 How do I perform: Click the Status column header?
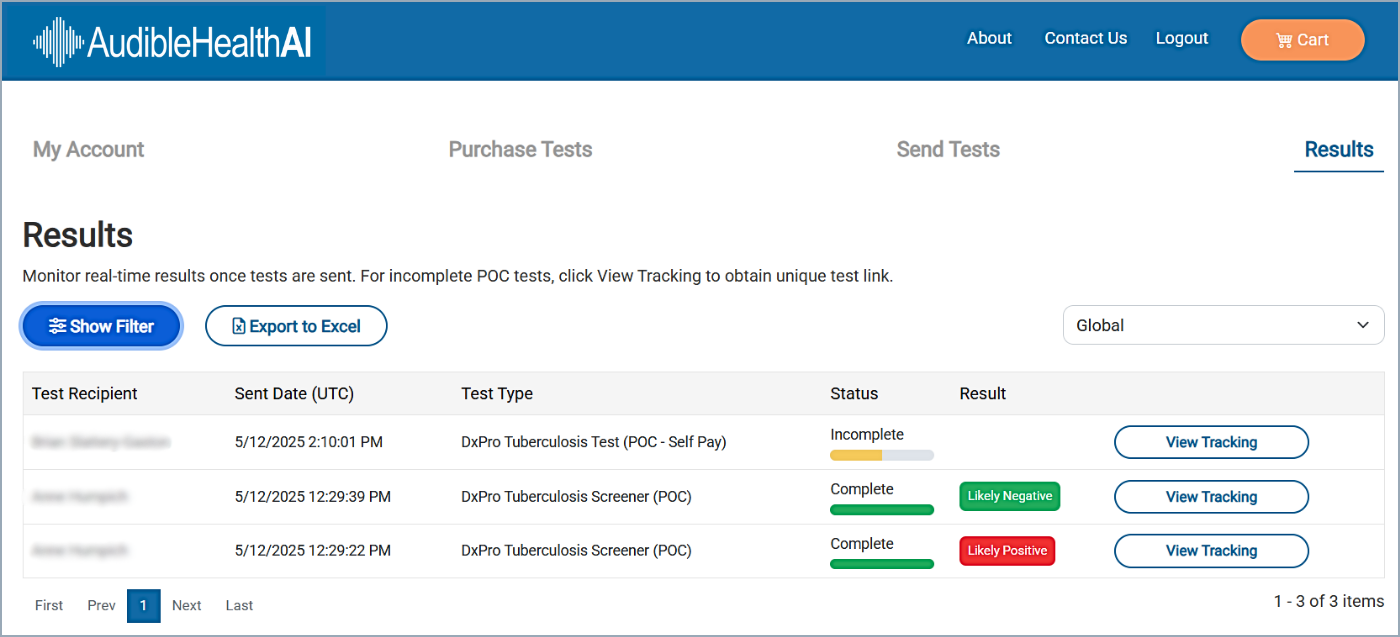854,394
